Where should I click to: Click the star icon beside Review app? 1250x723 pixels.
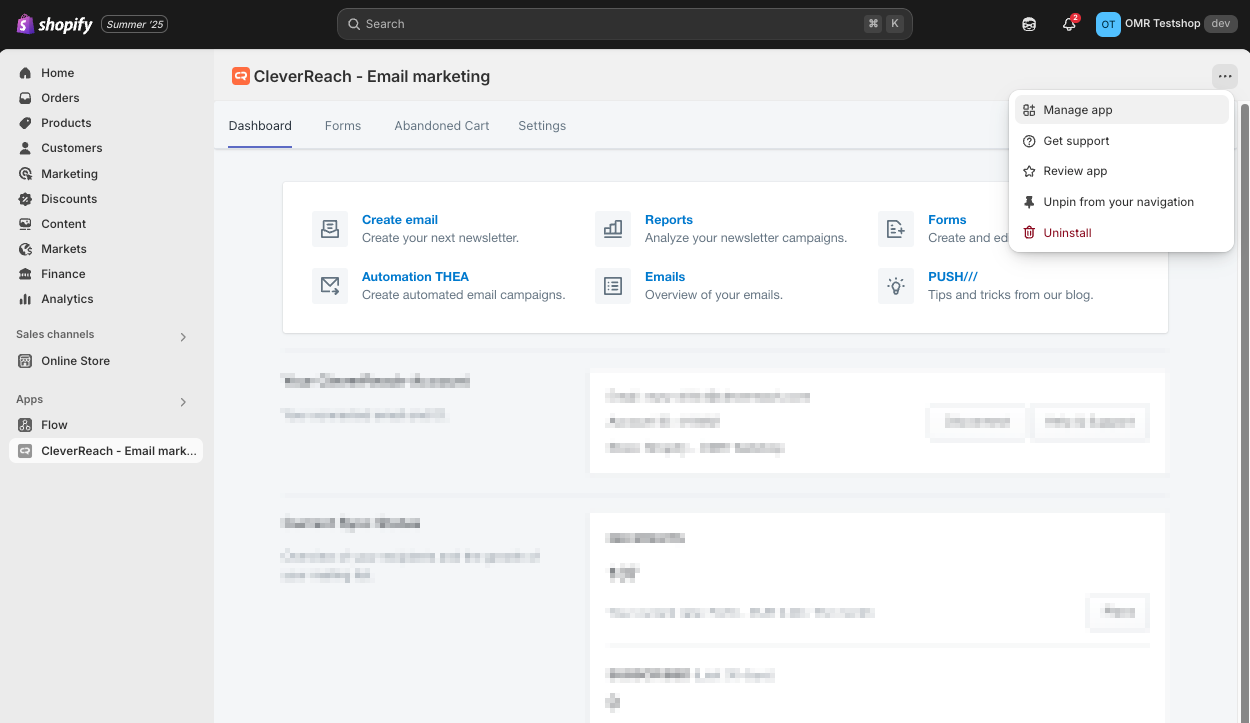pos(1029,171)
